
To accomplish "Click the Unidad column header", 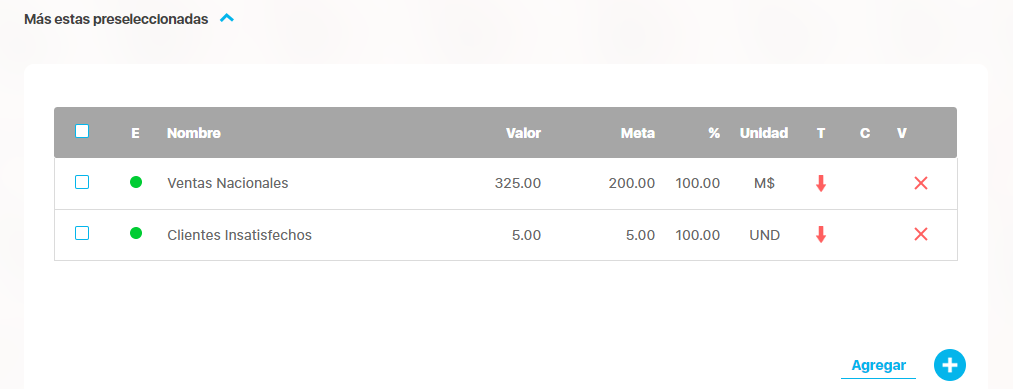I will pyautogui.click(x=764, y=133).
